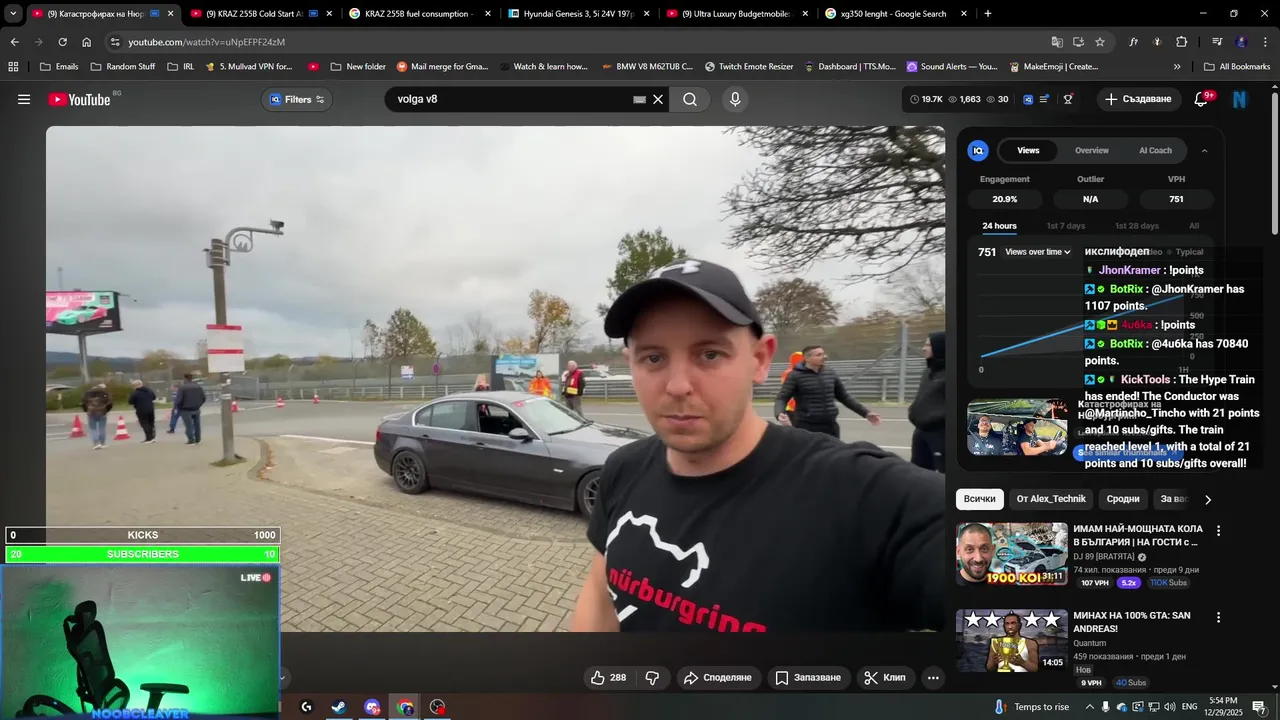Select the All time range
This screenshot has height=720, width=1280.
point(1194,226)
